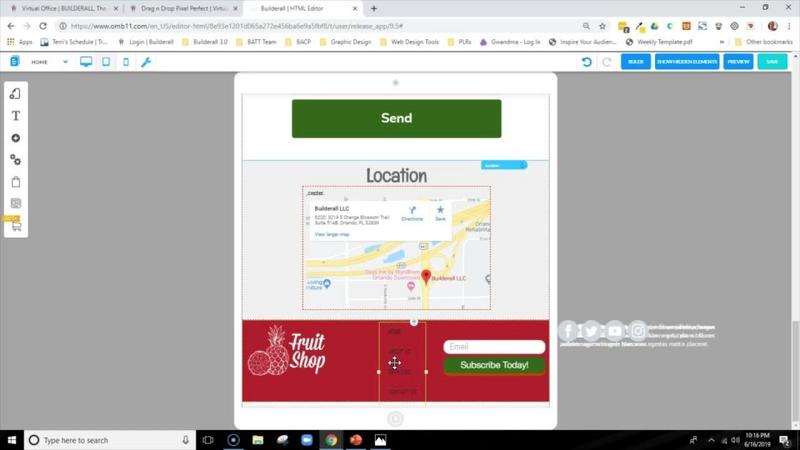Open the Windows Start menu
The height and width of the screenshot is (450, 800).
[12, 440]
